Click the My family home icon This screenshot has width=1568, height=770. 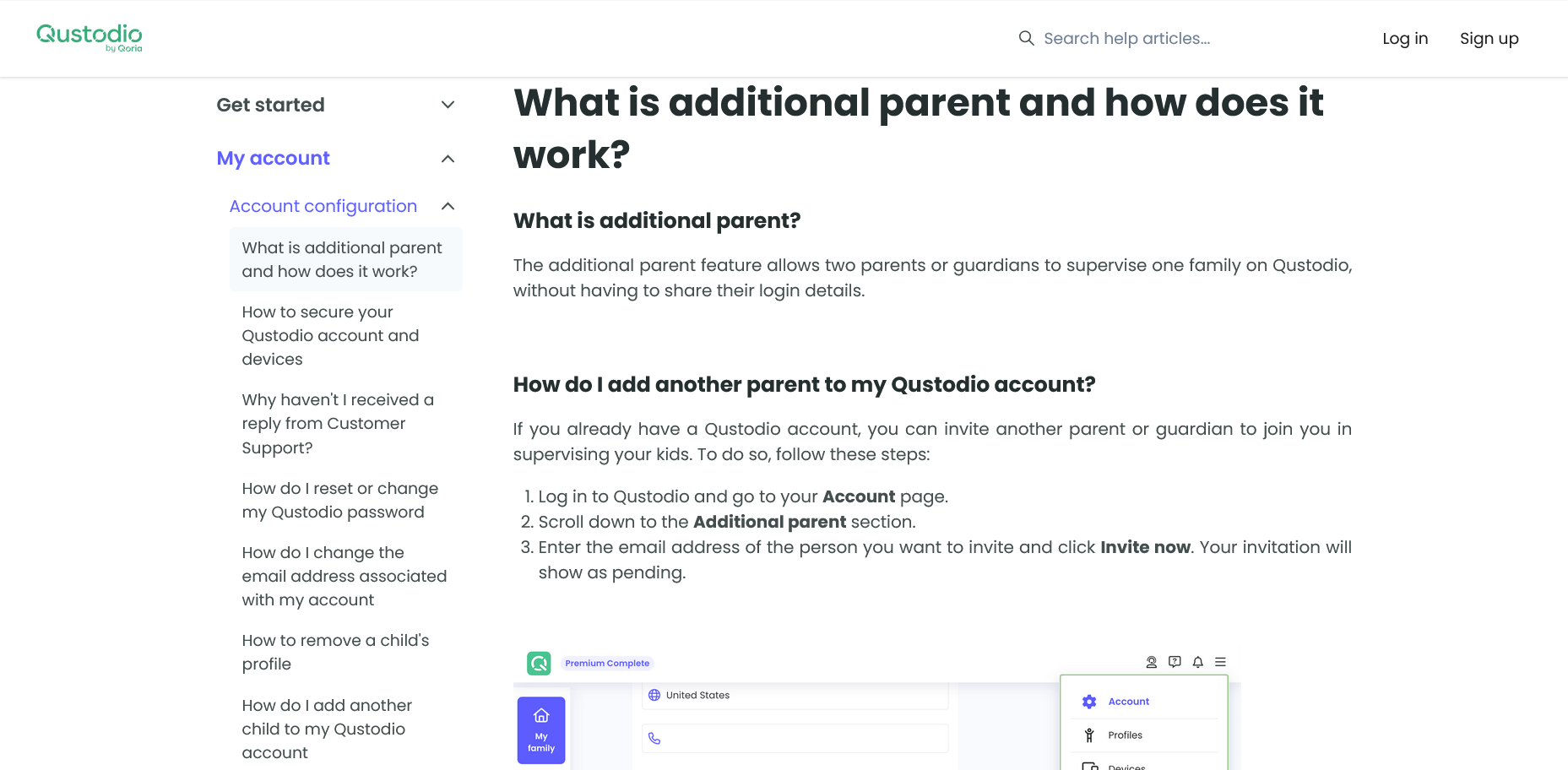point(541,716)
